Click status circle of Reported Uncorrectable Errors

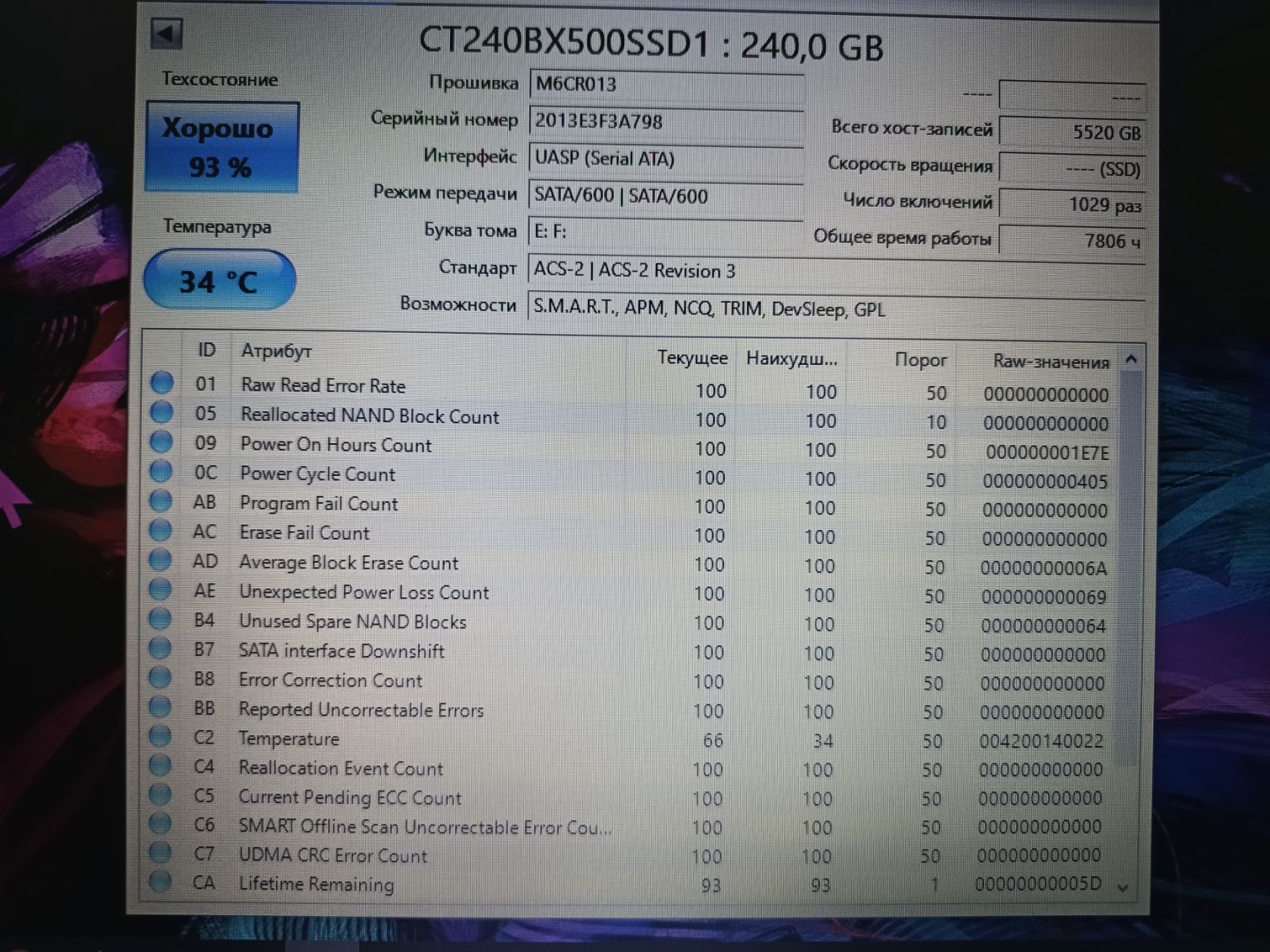point(160,706)
